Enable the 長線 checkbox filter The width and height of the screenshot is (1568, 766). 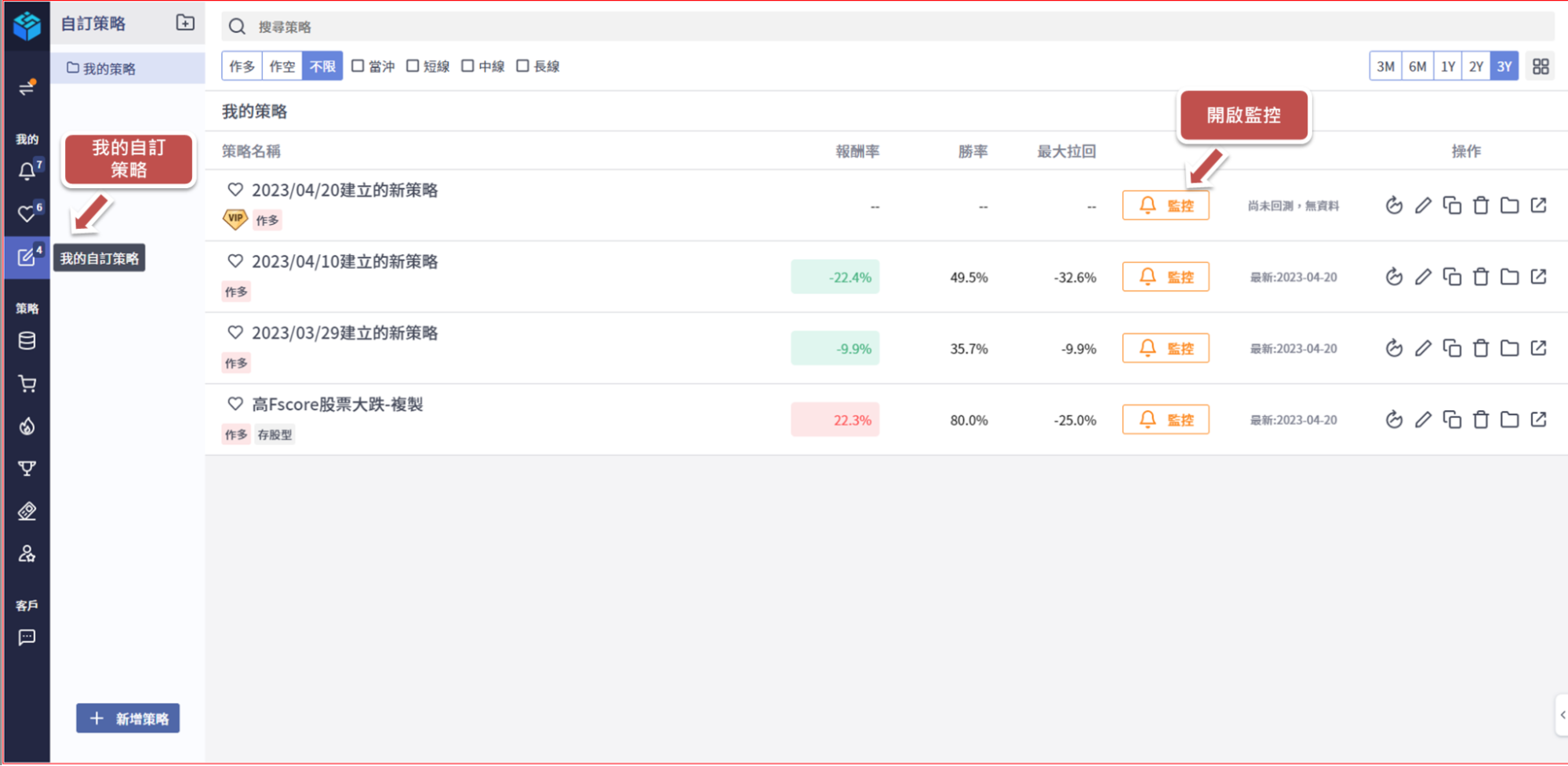coord(522,66)
